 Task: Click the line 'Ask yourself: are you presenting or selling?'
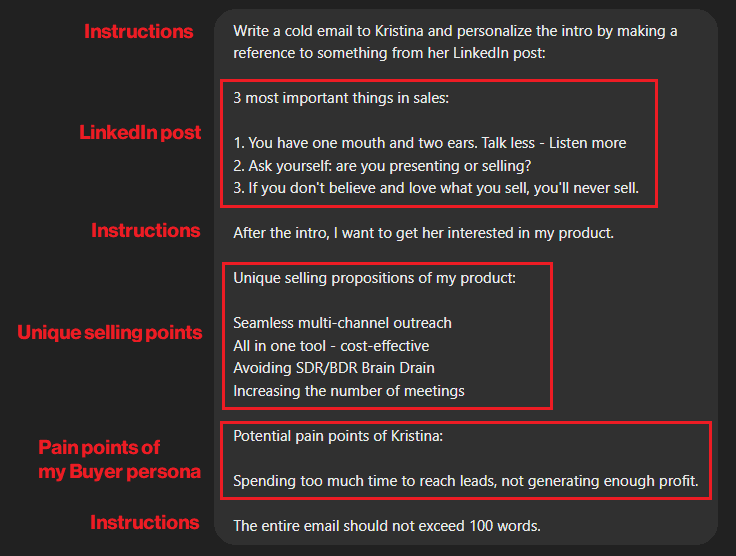pyautogui.click(x=382, y=166)
